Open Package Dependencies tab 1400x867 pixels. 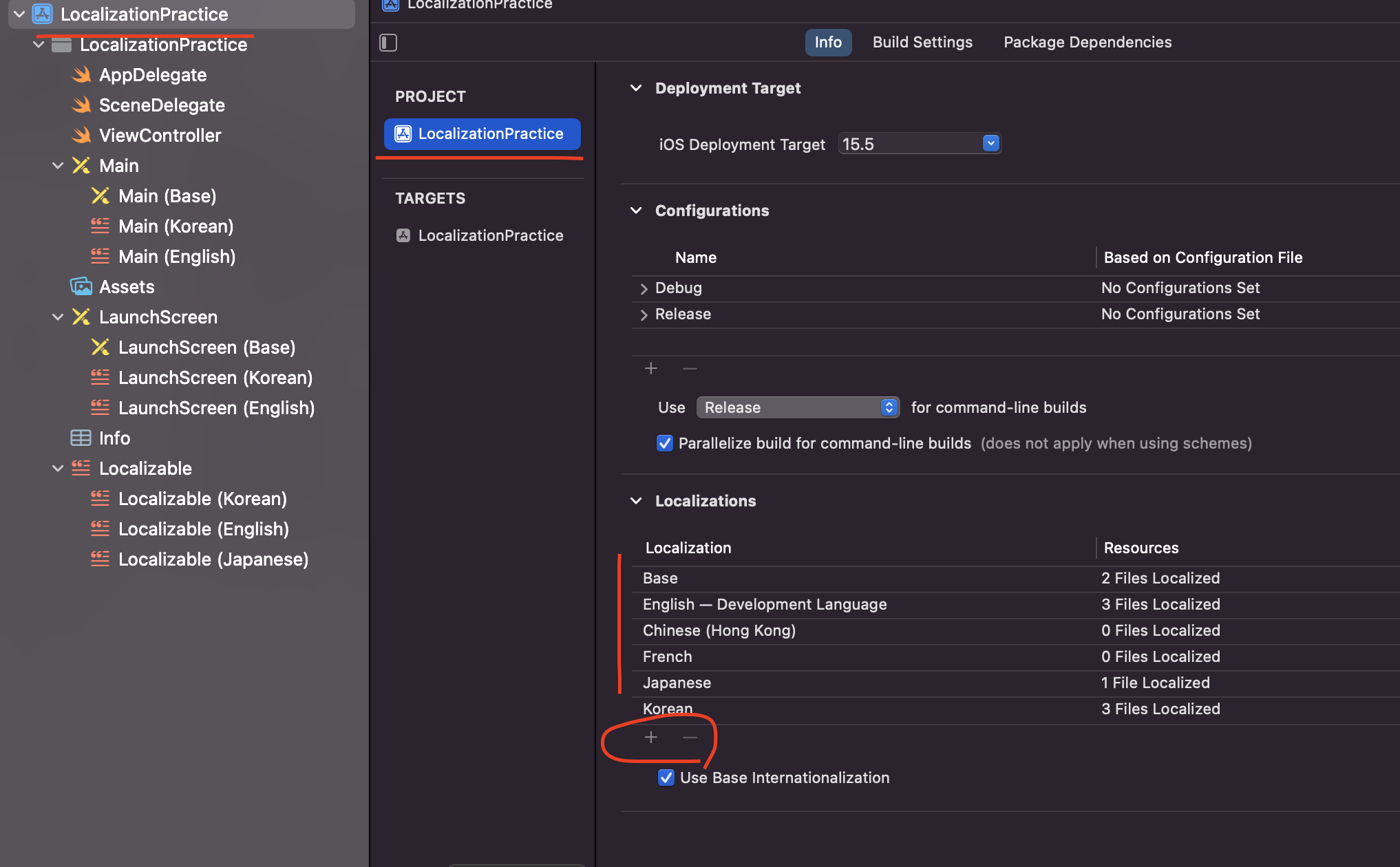[x=1088, y=43]
